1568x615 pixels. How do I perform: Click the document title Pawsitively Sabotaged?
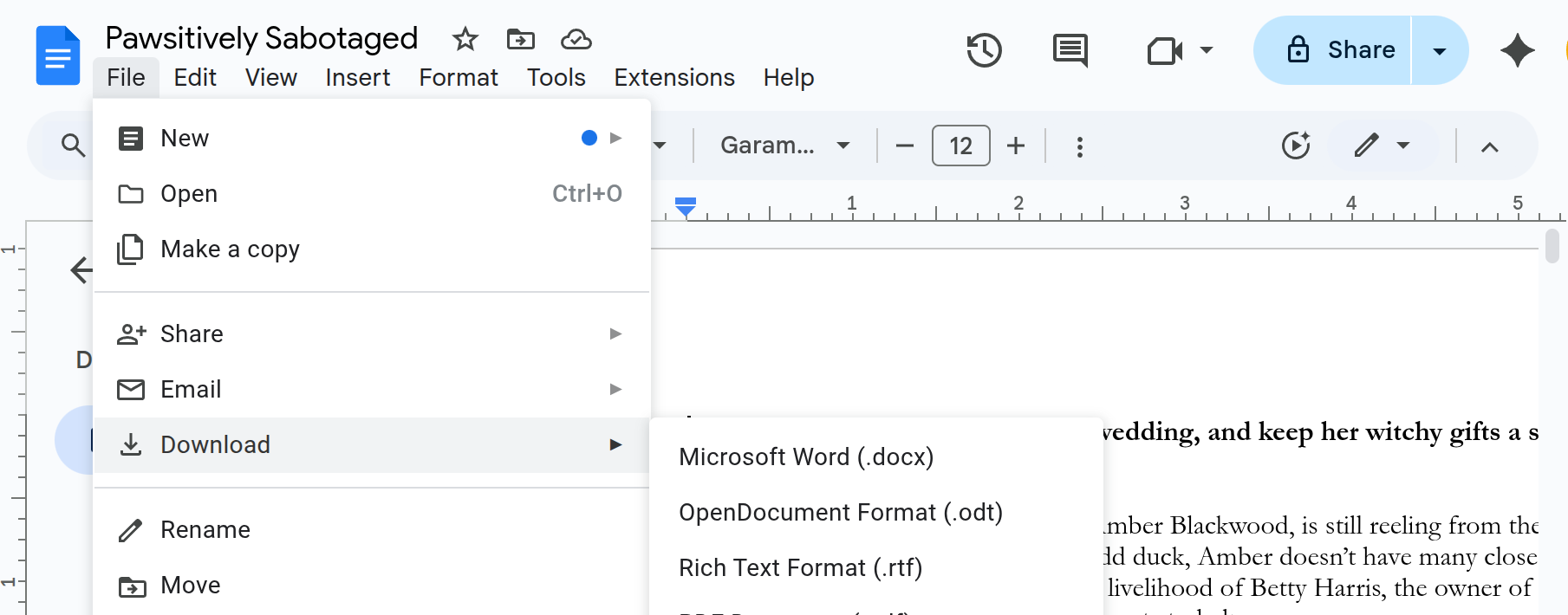click(x=262, y=38)
